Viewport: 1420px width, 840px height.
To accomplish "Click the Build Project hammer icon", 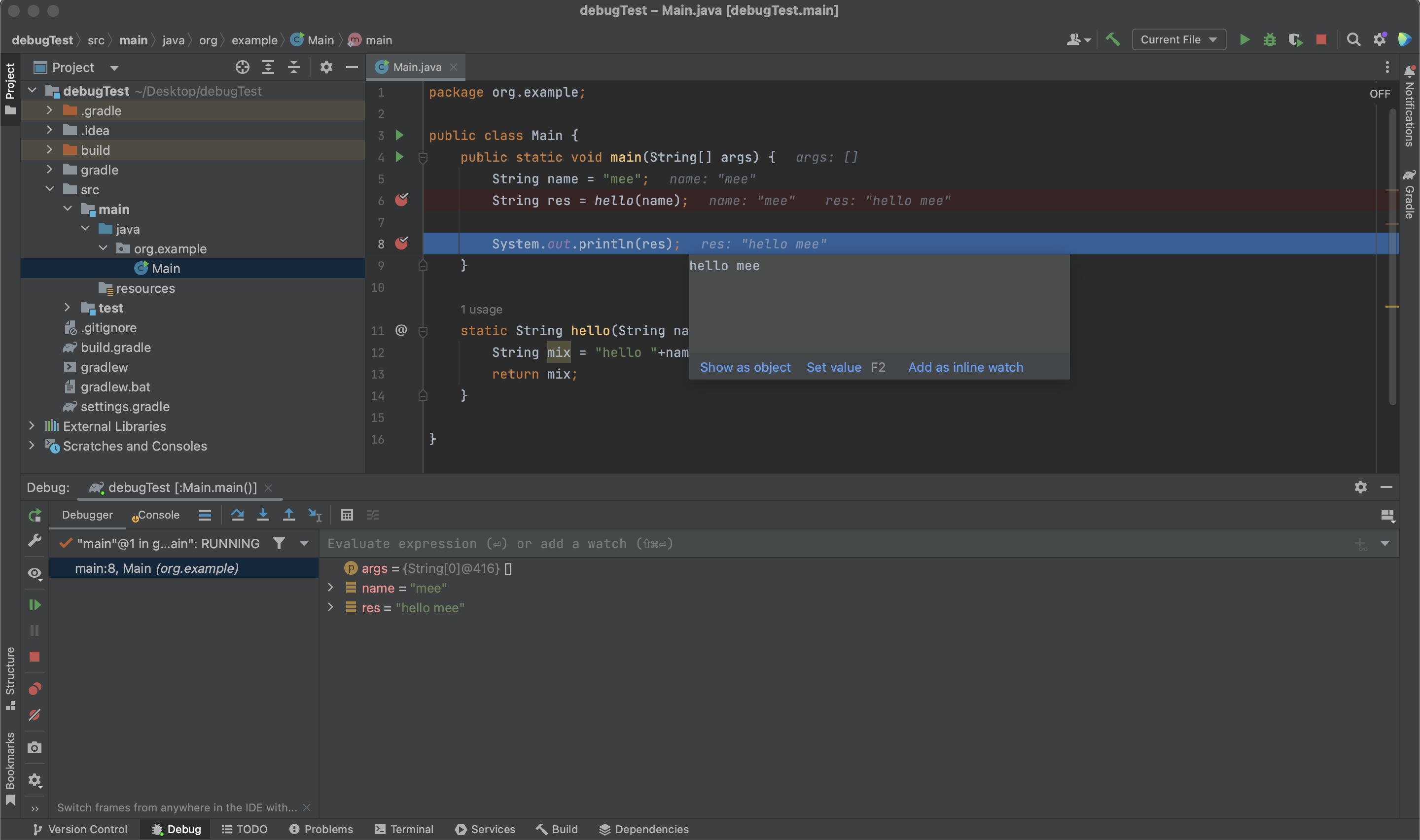I will (x=1113, y=39).
